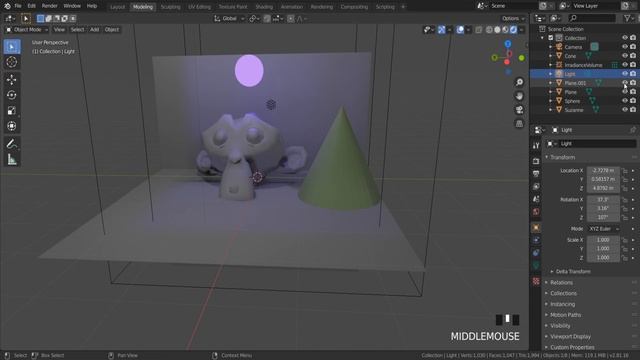Pick the Rotate tool

[x=12, y=95]
